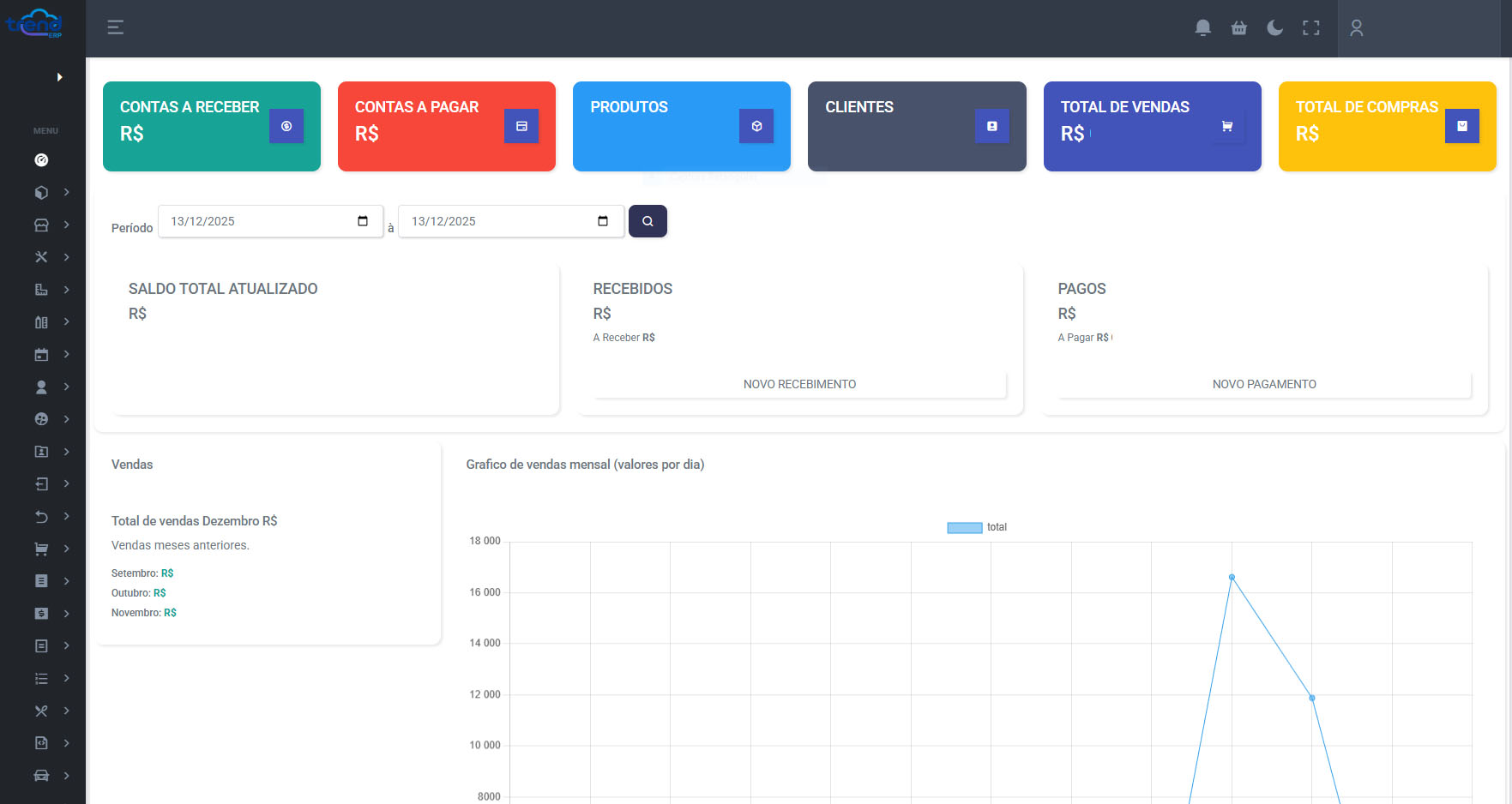Expand the person menu item in the sidebar

click(40, 387)
